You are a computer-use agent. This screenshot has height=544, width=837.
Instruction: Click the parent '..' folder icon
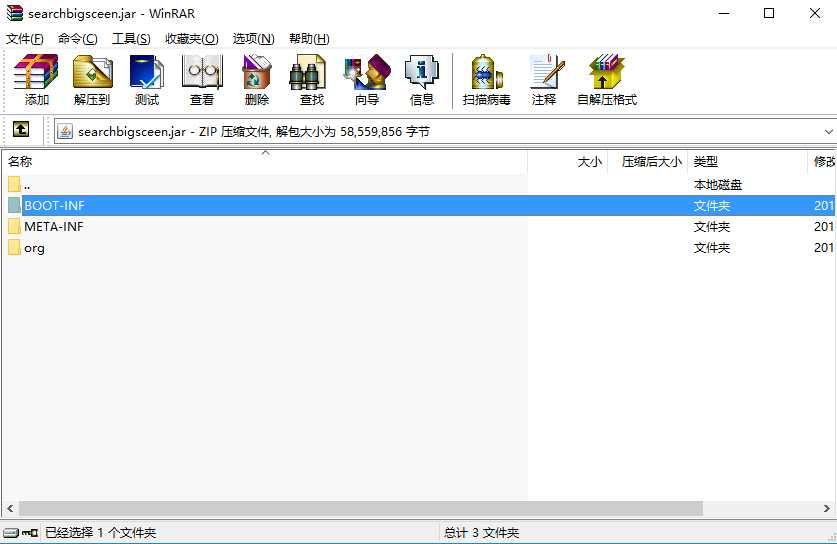click(x=14, y=185)
